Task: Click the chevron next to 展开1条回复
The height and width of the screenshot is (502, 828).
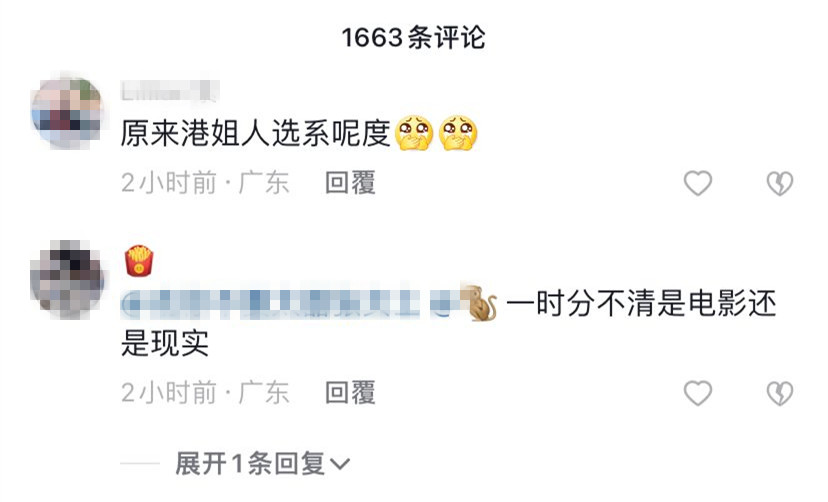Action: [x=340, y=464]
